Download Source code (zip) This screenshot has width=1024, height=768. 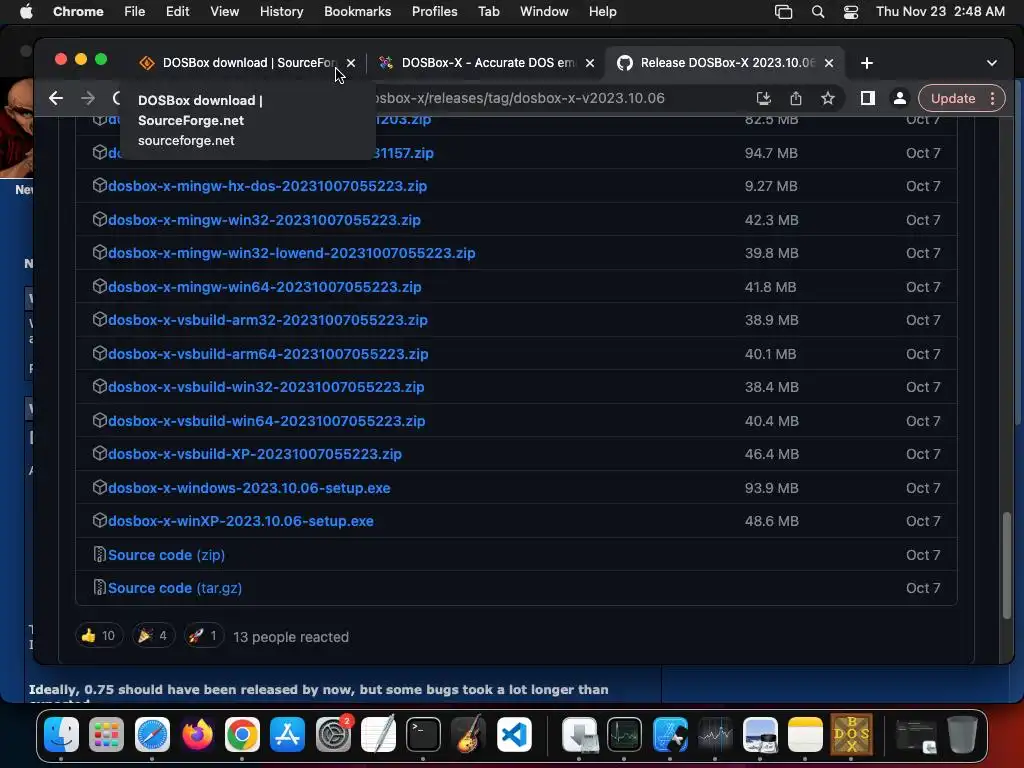[x=167, y=555]
